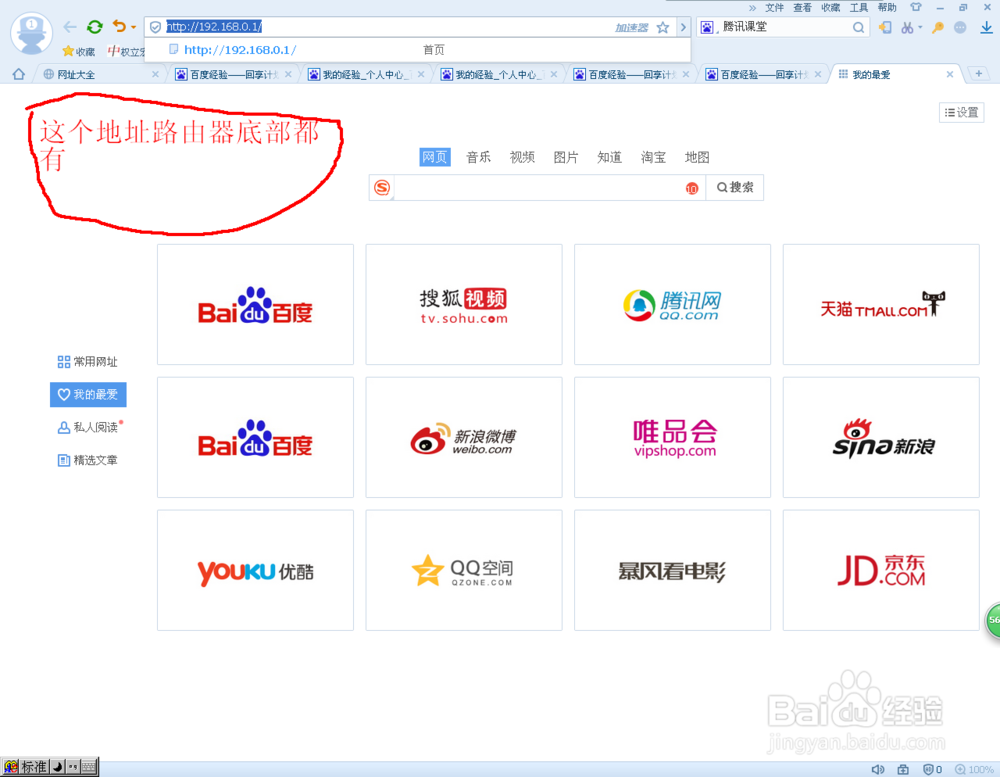The height and width of the screenshot is (777, 1000).
Task: Open the 工具 menu
Action: [x=858, y=8]
